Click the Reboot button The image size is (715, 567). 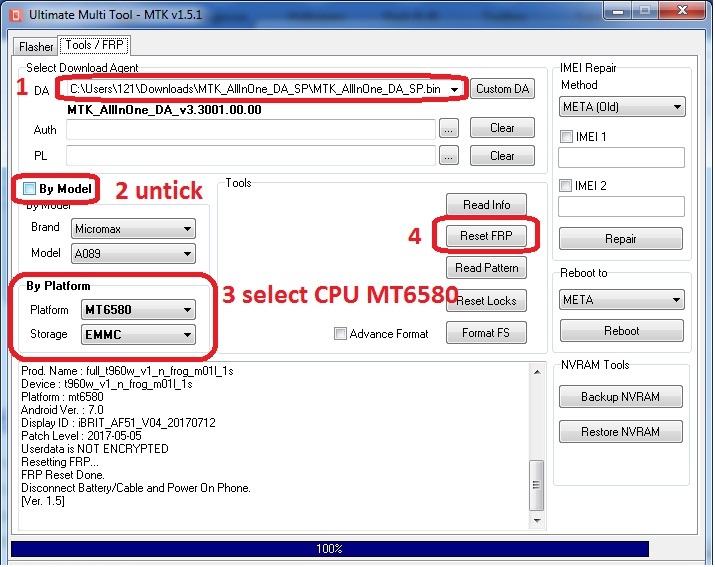[x=622, y=331]
